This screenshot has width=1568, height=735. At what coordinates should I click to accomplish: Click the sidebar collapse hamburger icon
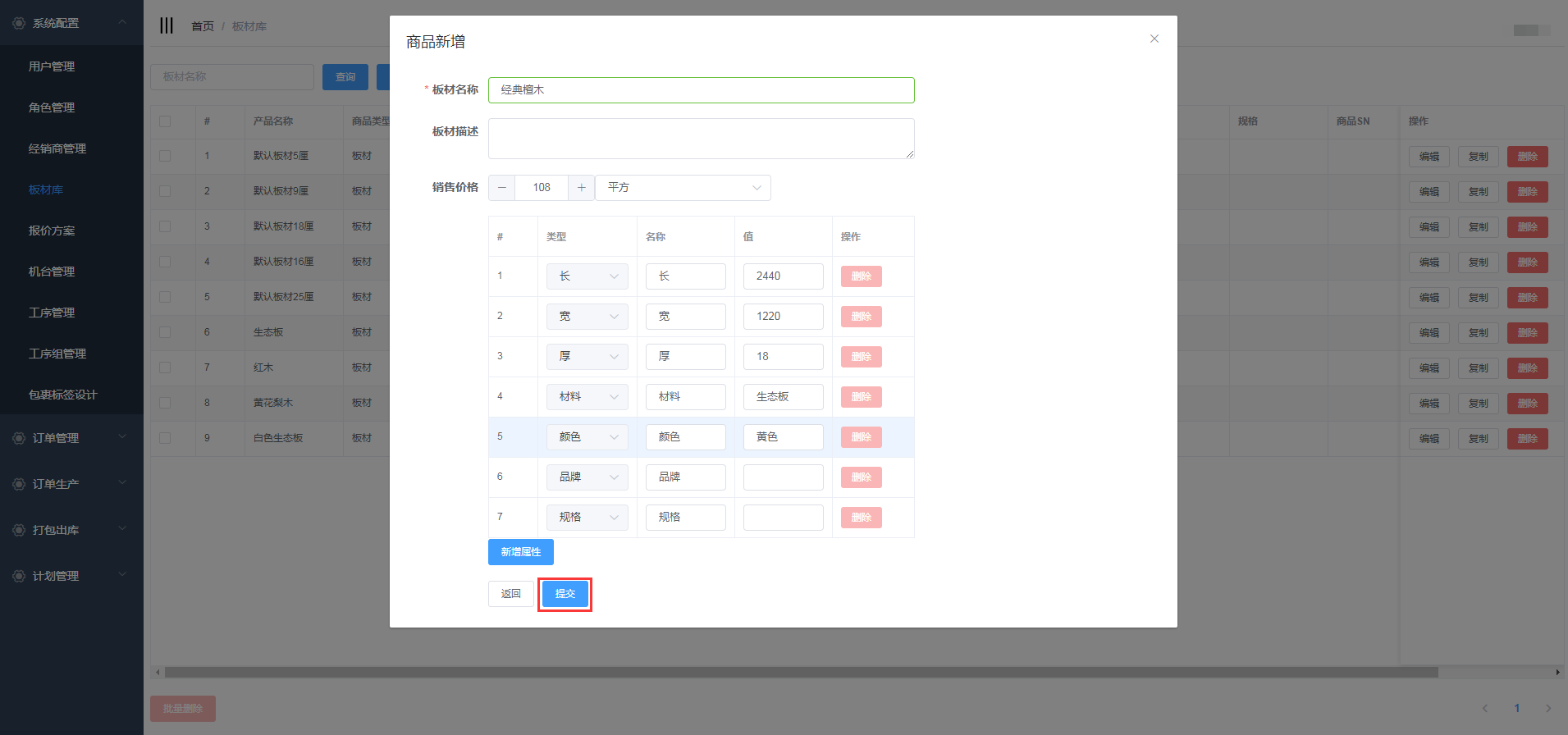167,25
